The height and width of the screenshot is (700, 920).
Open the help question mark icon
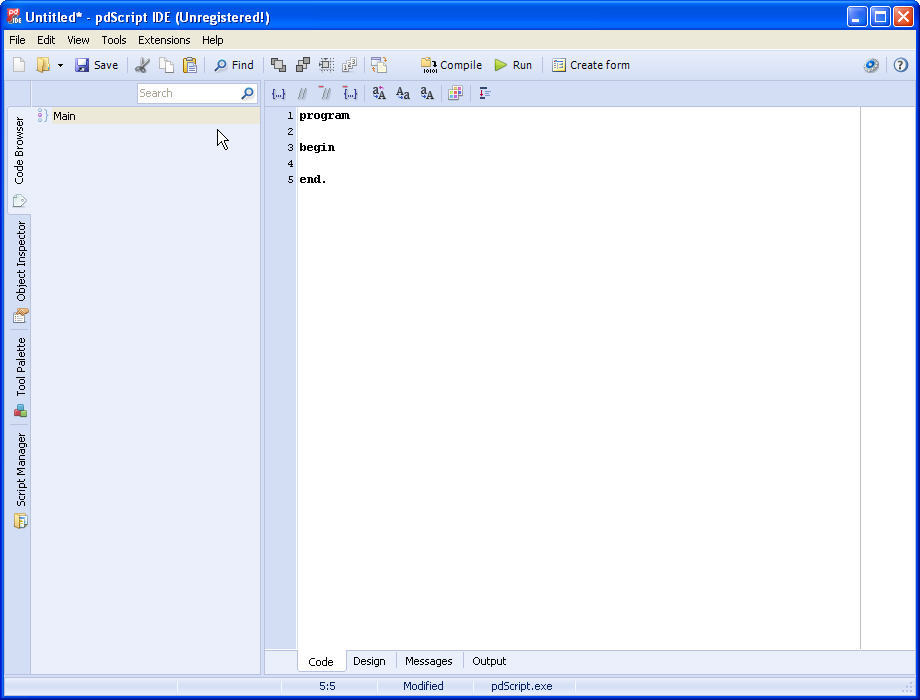(901, 65)
